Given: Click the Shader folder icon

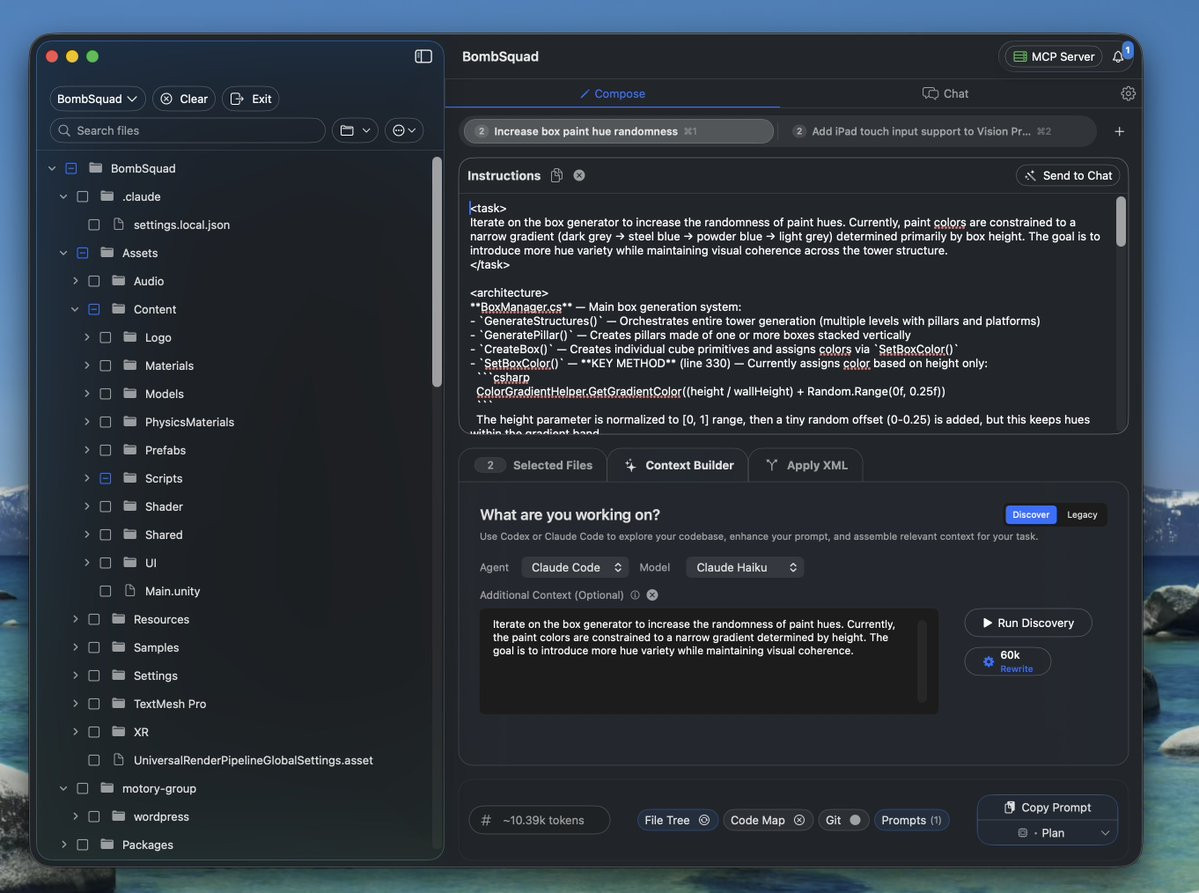Looking at the screenshot, I should (130, 506).
